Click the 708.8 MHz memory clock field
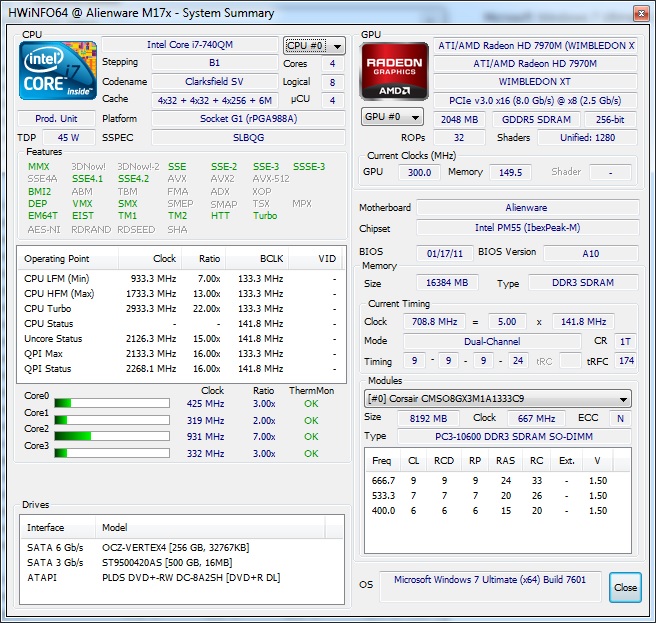 pyautogui.click(x=434, y=322)
